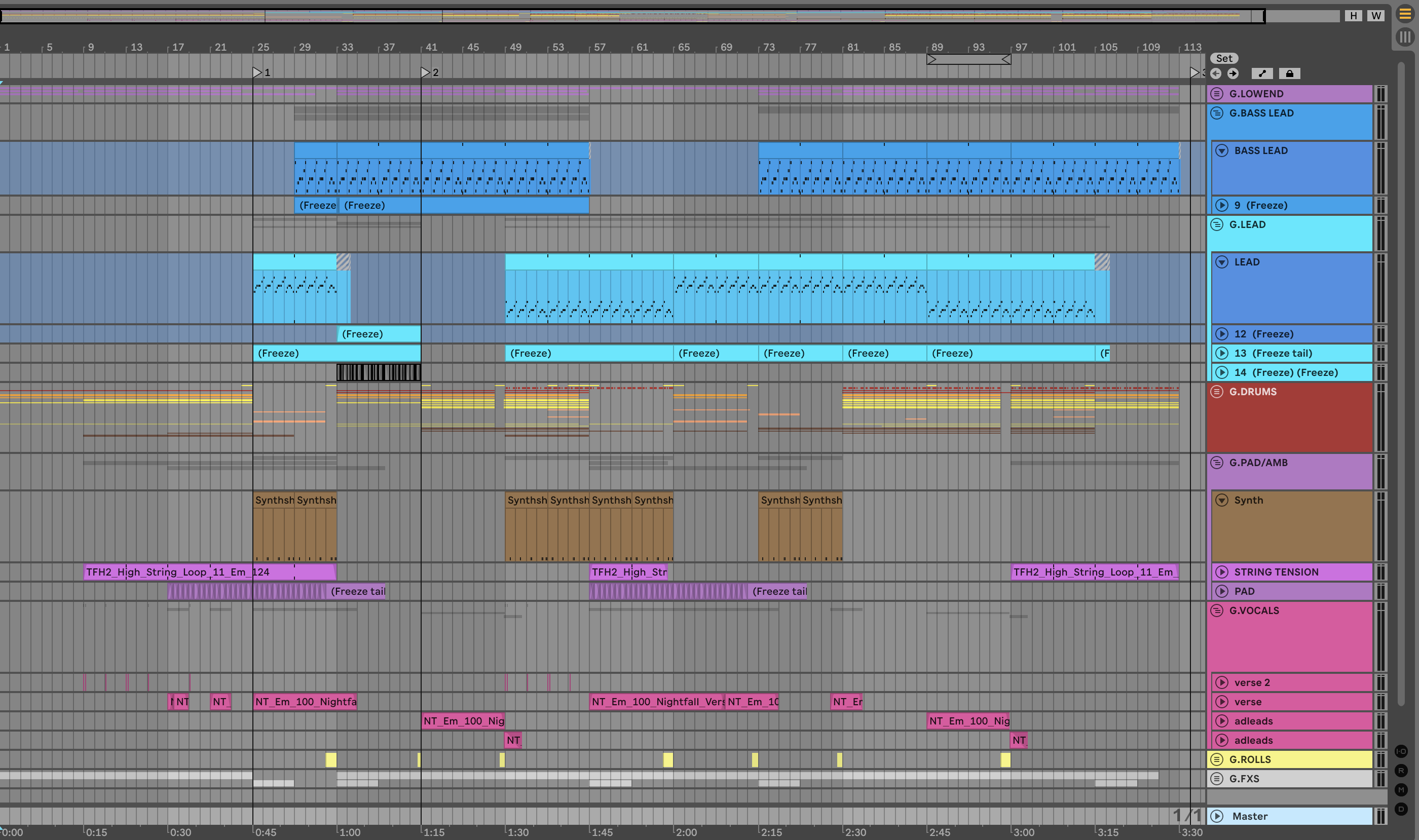This screenshot has width=1419, height=840.
Task: Click the G.DRUMS group fold icon
Action: click(1217, 392)
